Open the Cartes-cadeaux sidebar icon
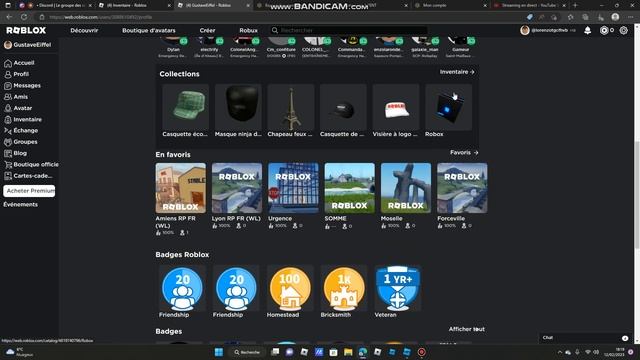This screenshot has height=360, width=640. point(8,176)
